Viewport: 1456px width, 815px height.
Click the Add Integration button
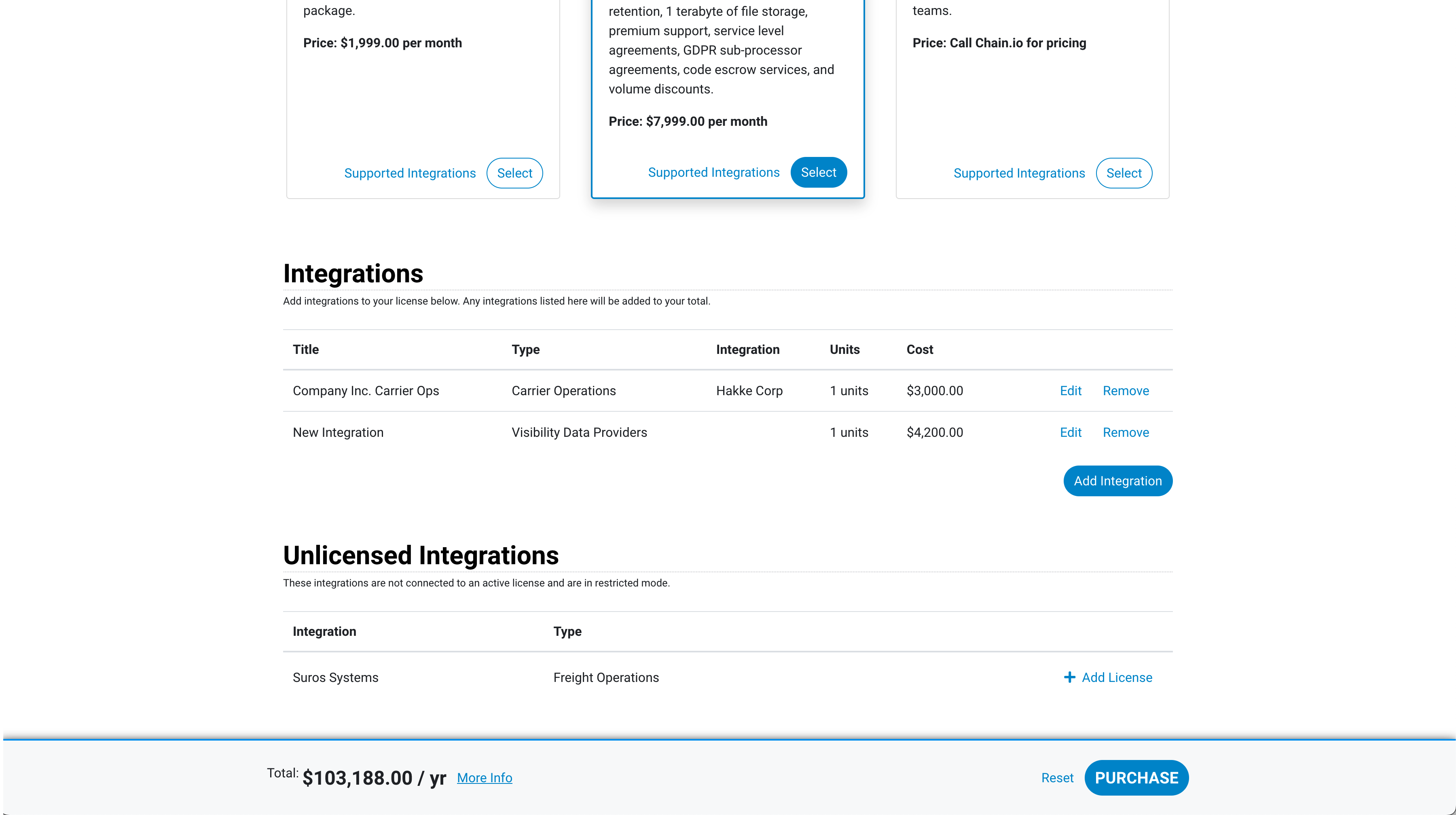1117,481
